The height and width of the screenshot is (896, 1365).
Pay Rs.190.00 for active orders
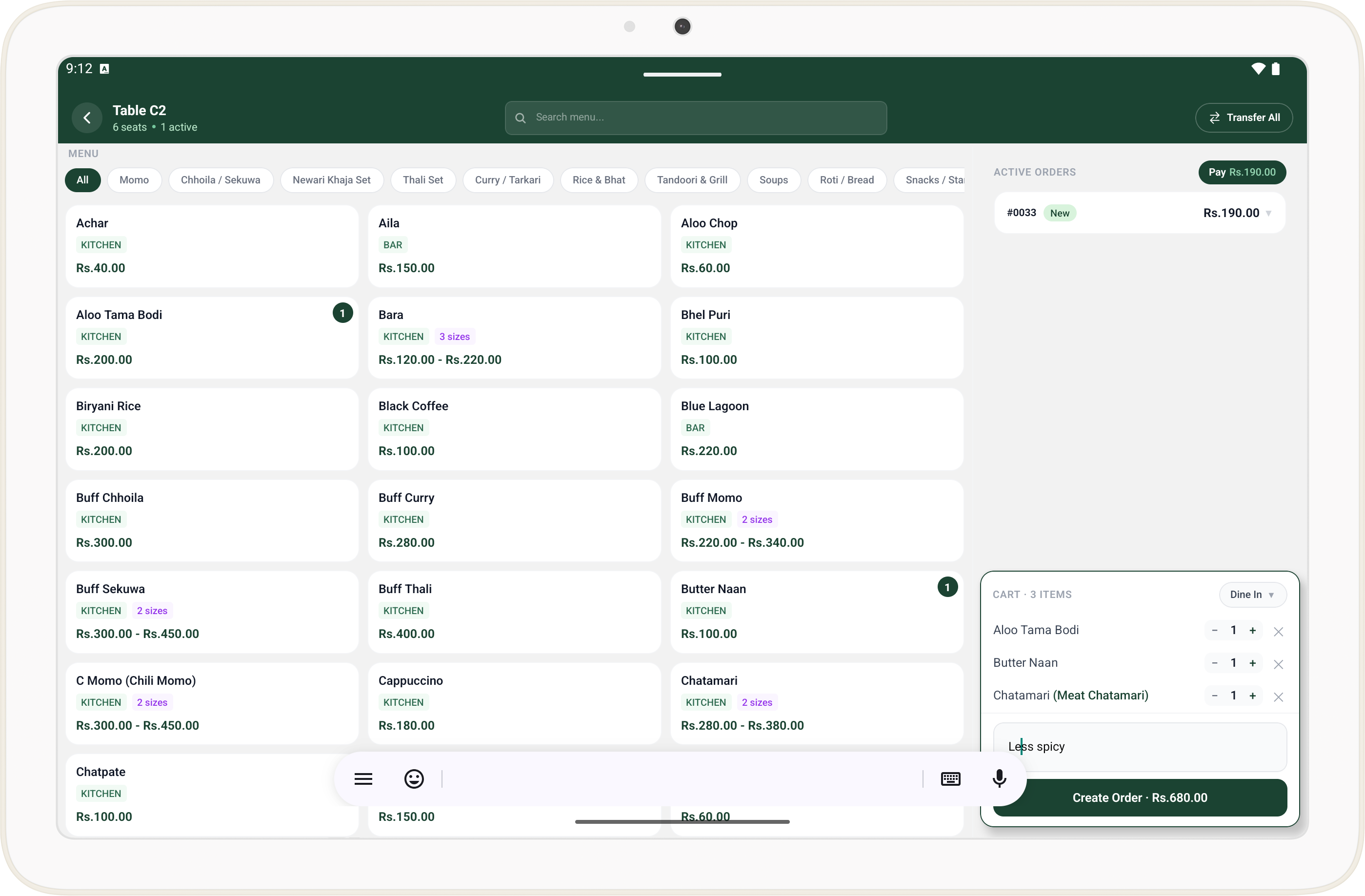[x=1242, y=172]
